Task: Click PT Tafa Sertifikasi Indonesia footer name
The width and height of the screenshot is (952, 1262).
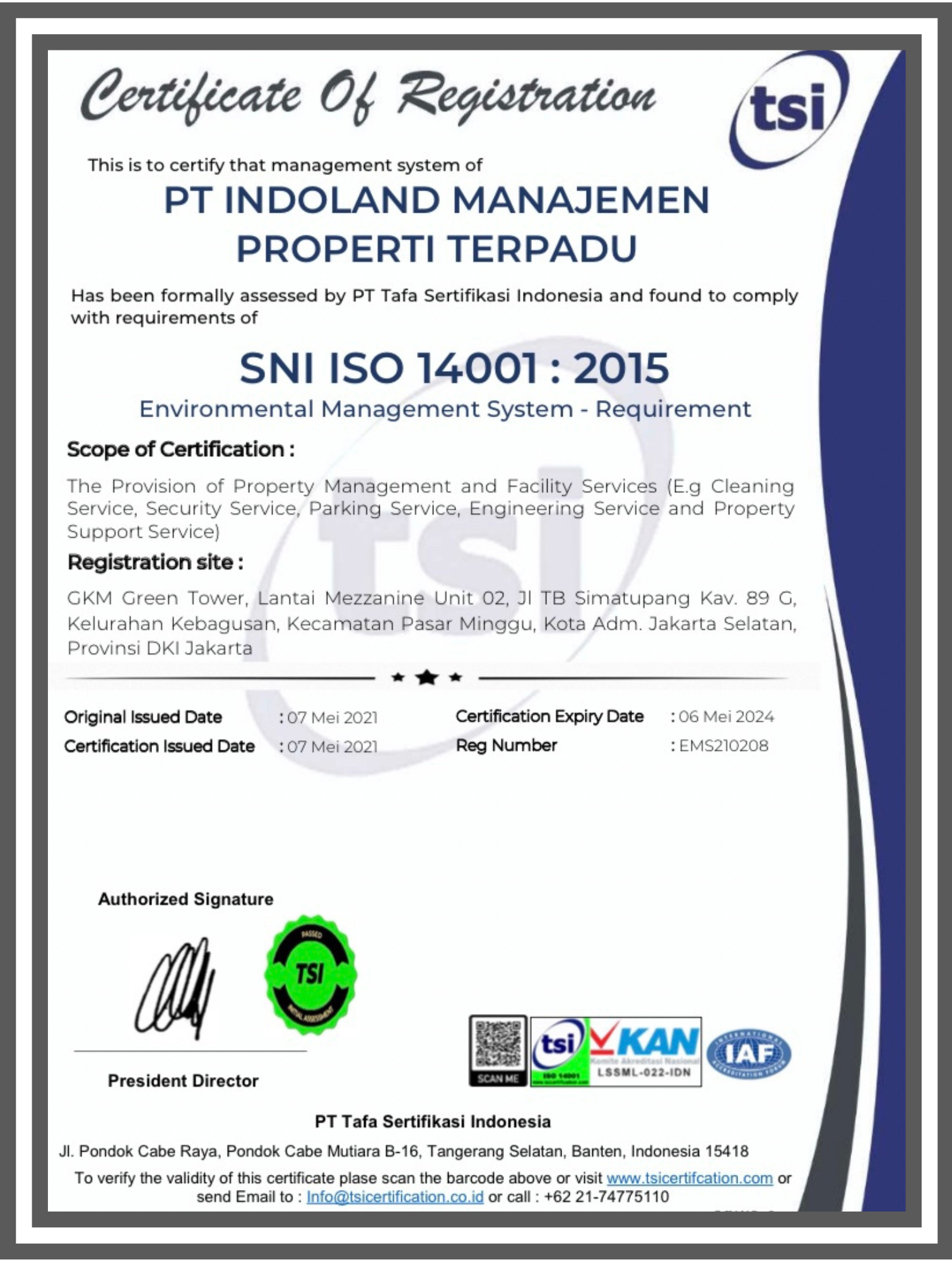Action: 433,1121
